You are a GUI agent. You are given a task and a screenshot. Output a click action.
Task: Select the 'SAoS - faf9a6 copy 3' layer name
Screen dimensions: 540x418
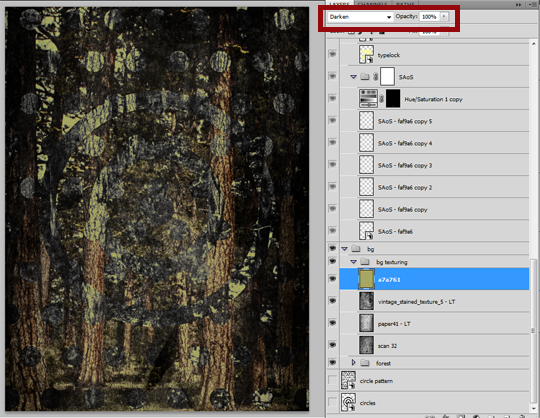pos(405,165)
